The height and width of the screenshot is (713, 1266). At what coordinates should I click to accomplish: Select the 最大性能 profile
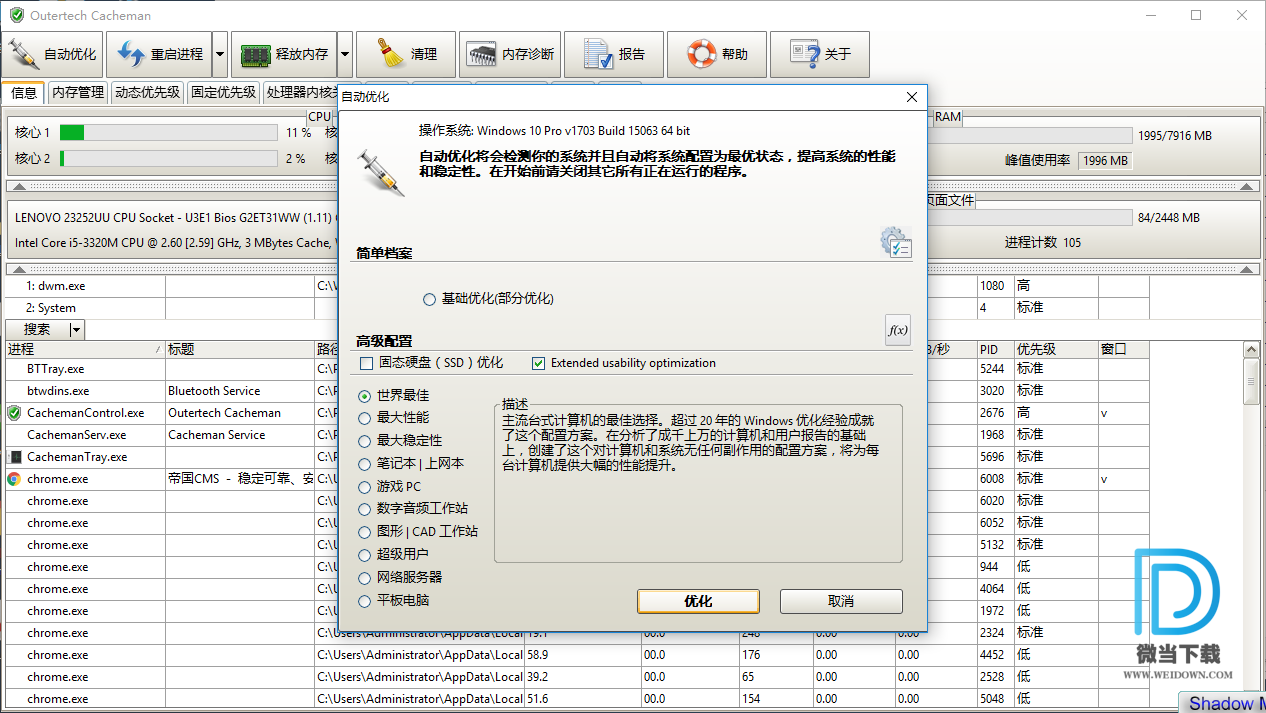pos(394,418)
